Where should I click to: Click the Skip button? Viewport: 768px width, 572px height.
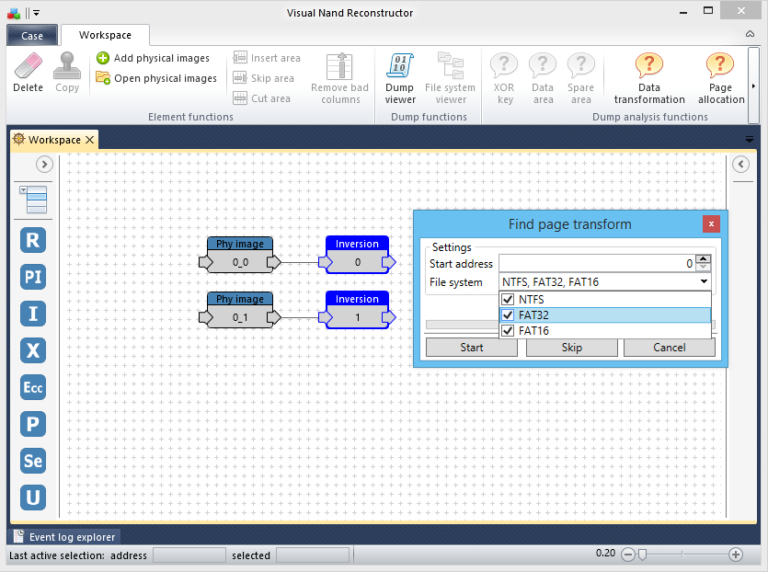[572, 348]
